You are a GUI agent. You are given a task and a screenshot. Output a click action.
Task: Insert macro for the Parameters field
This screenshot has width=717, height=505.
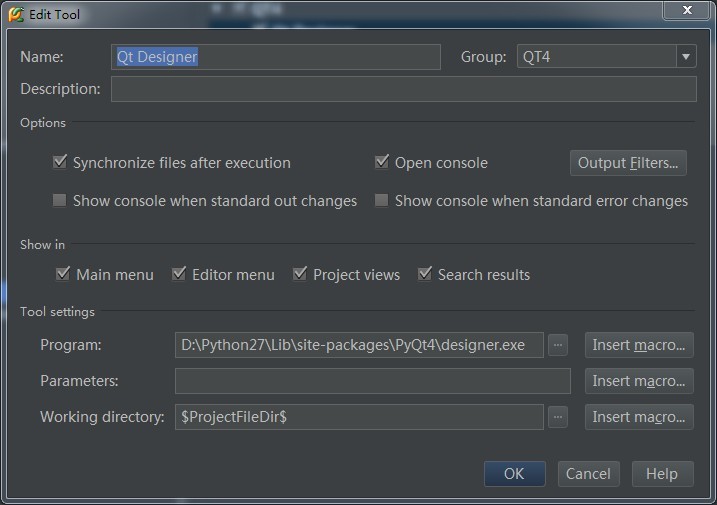click(x=639, y=381)
